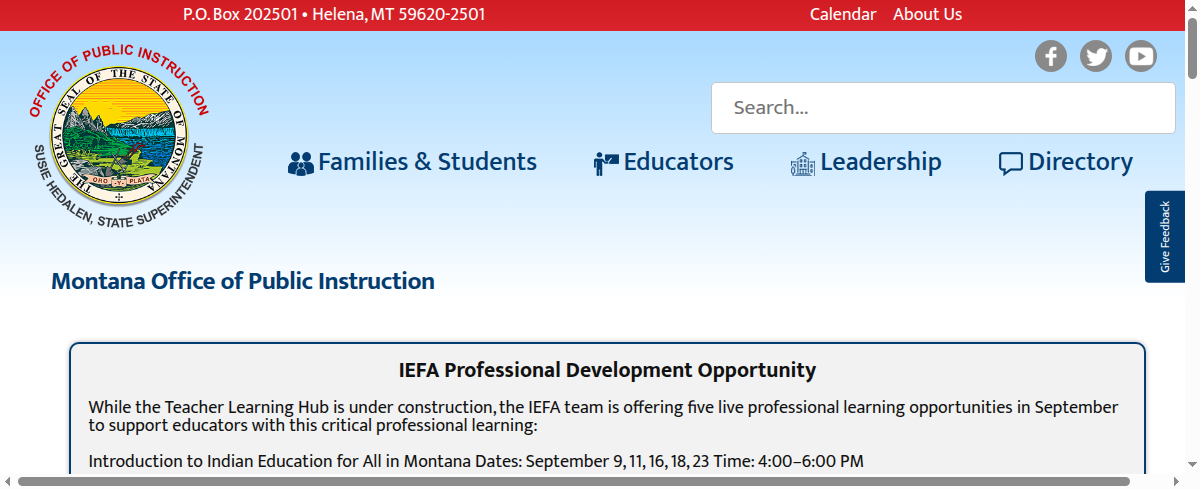Viewport: 1200px width, 489px height.
Task: Open the Families & Students menu
Action: (x=427, y=162)
